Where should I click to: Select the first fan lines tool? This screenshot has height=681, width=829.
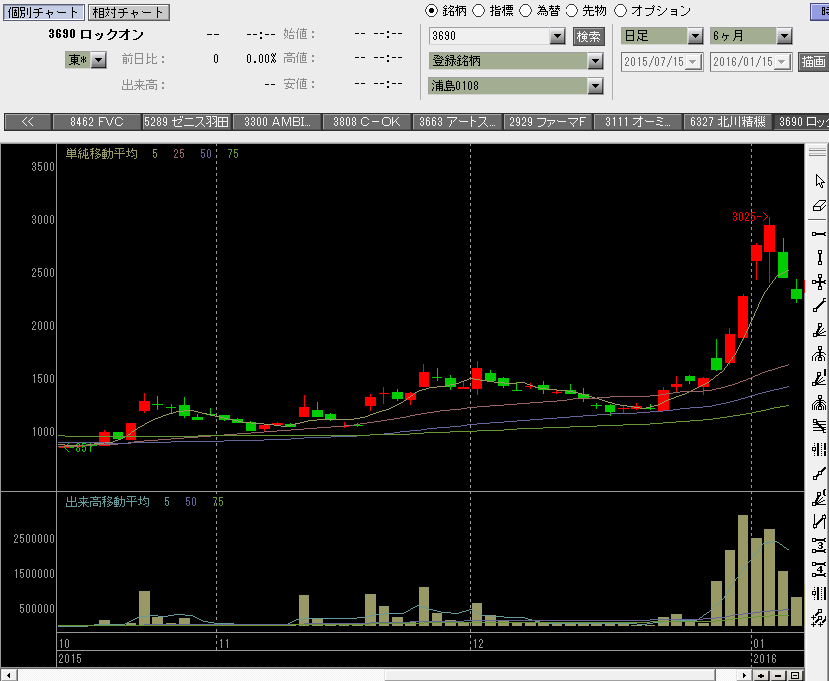(819, 330)
